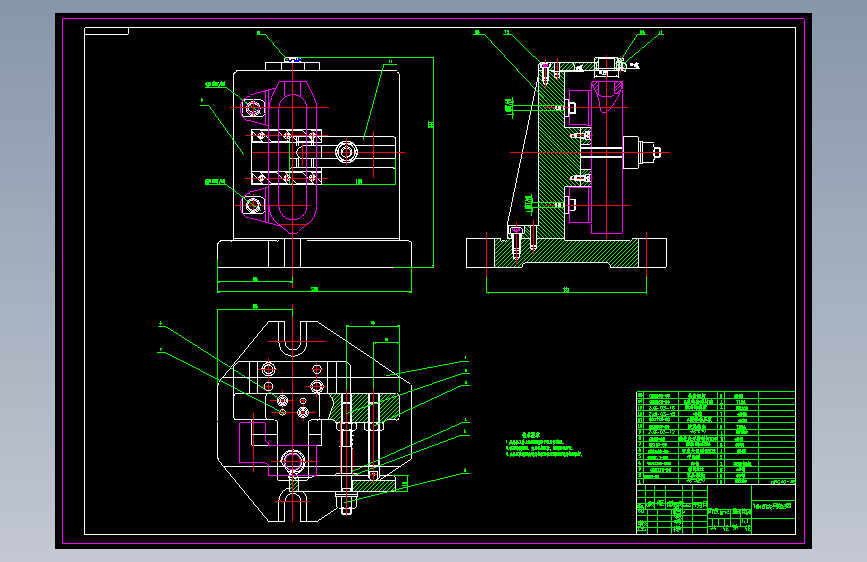
Task: Pick the hatched base plate in the section view
Action: pos(566,253)
